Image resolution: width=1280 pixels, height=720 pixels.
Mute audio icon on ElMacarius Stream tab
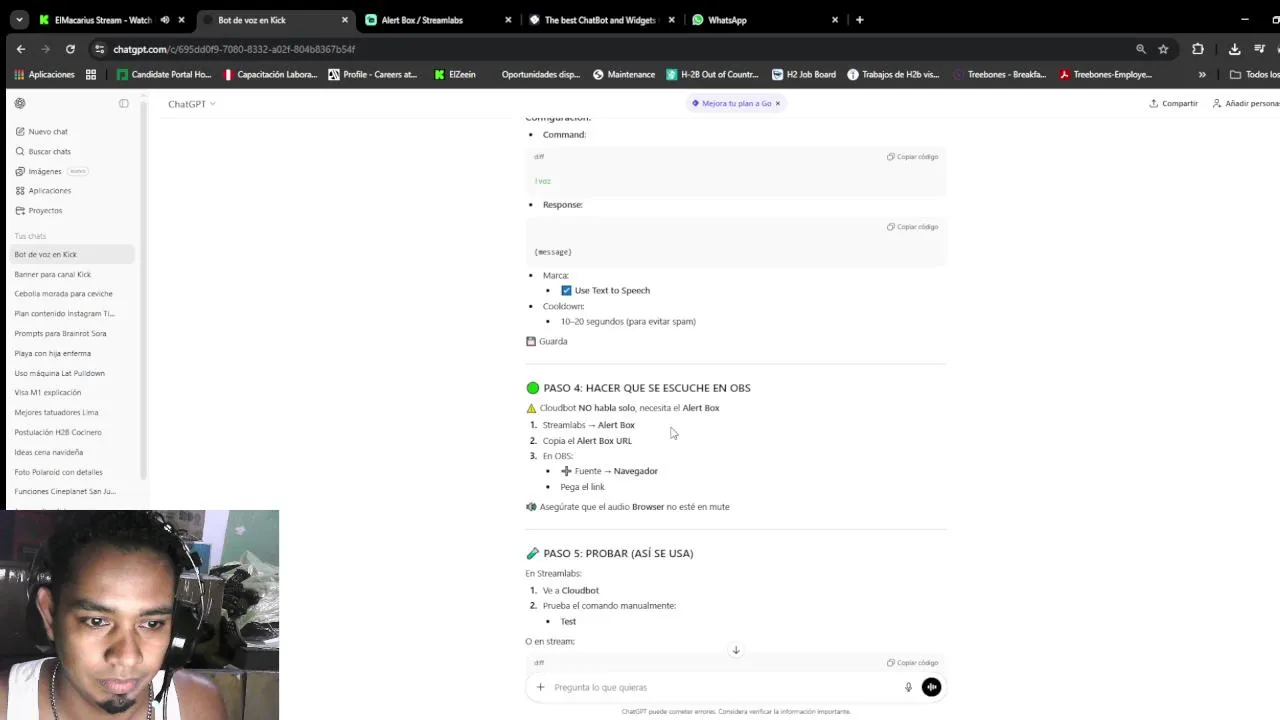coord(165,20)
